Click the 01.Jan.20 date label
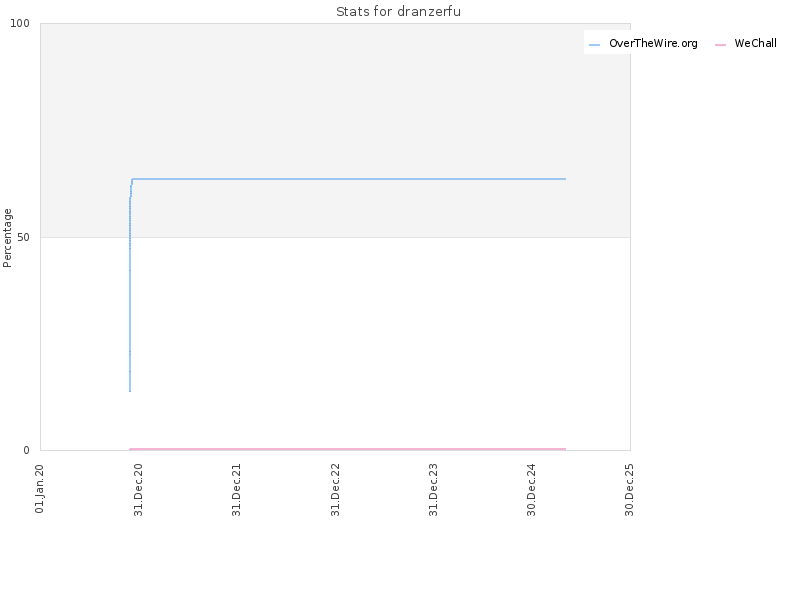Image resolution: width=800 pixels, height=600 pixels. pos(40,489)
